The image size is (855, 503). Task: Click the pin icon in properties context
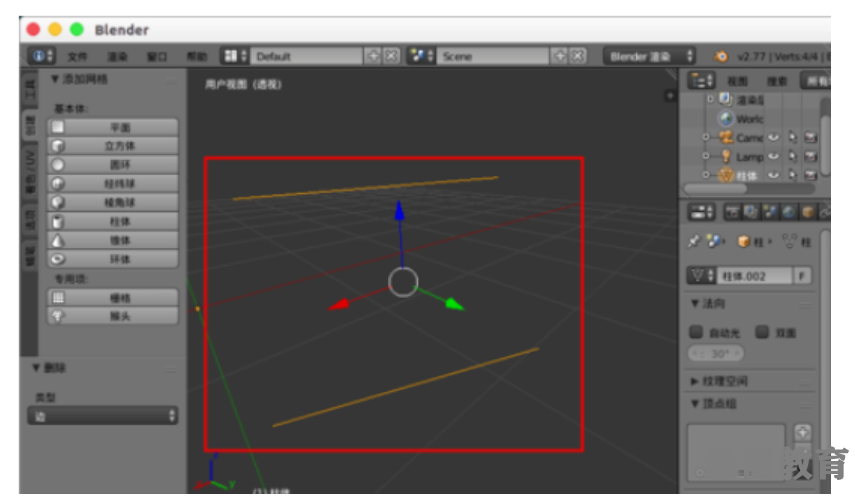pos(694,241)
